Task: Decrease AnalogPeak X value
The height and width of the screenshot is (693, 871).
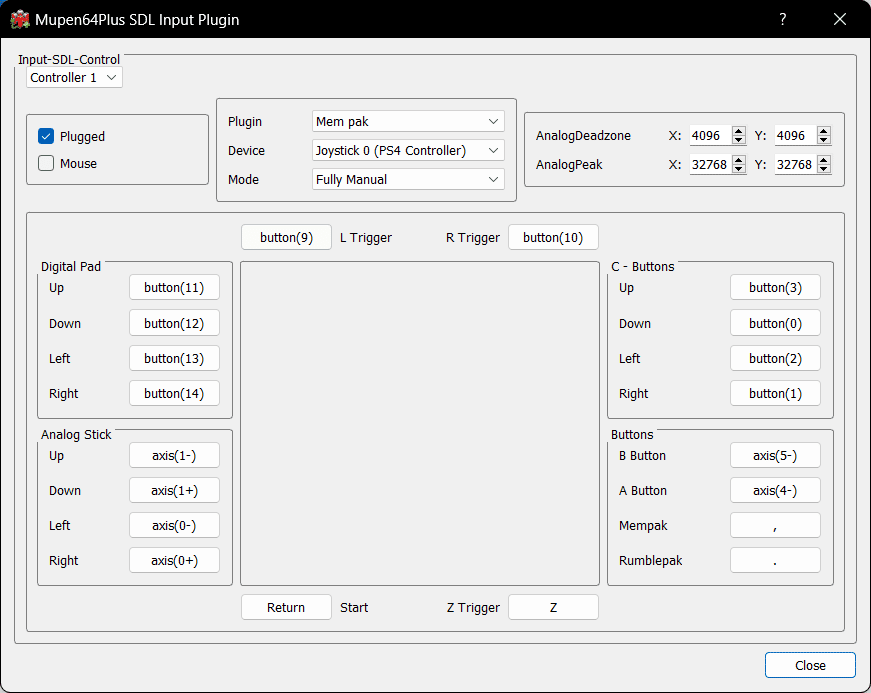Action: coord(739,169)
